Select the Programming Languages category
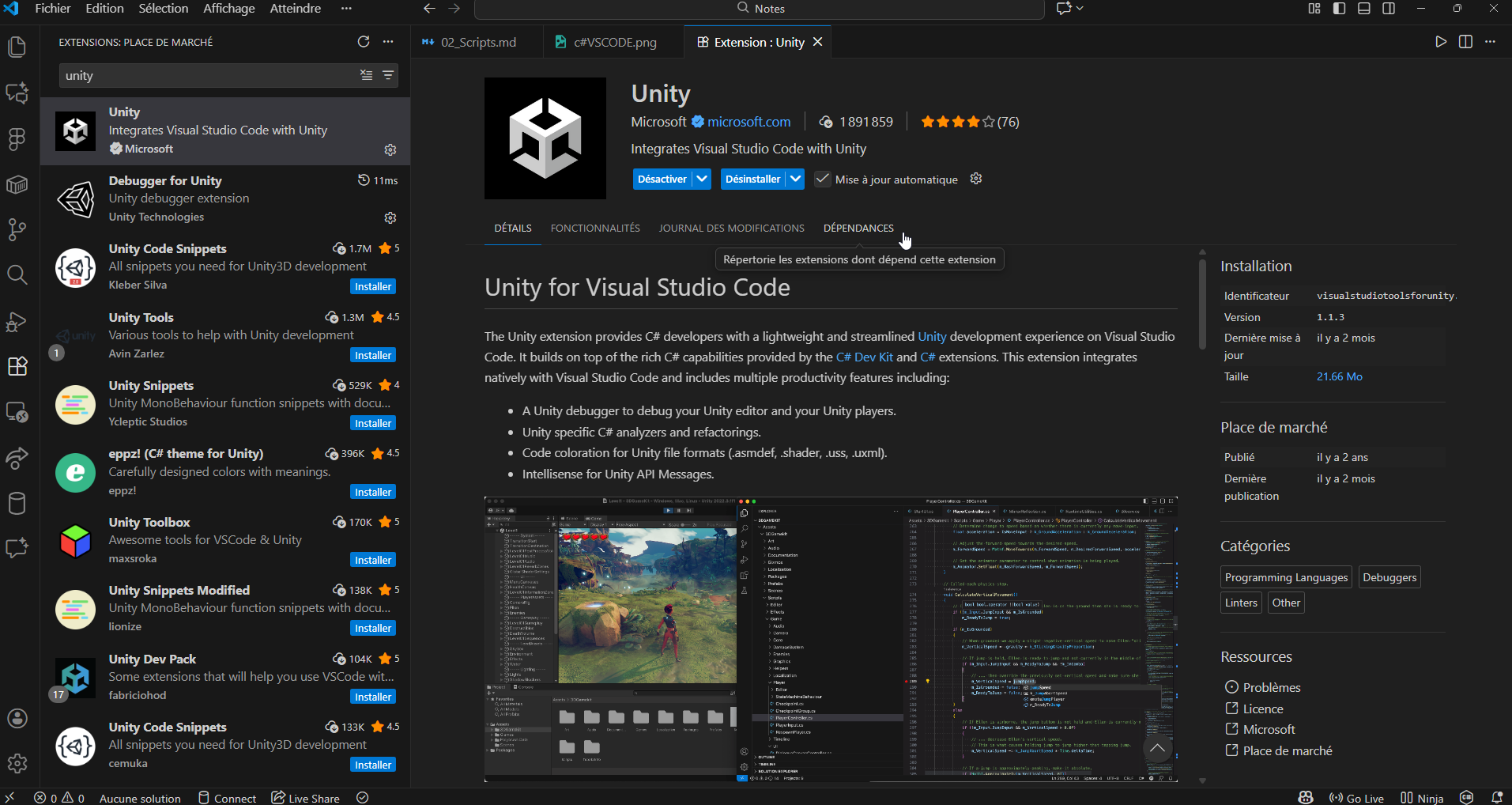The width and height of the screenshot is (1512, 805). 1286,577
